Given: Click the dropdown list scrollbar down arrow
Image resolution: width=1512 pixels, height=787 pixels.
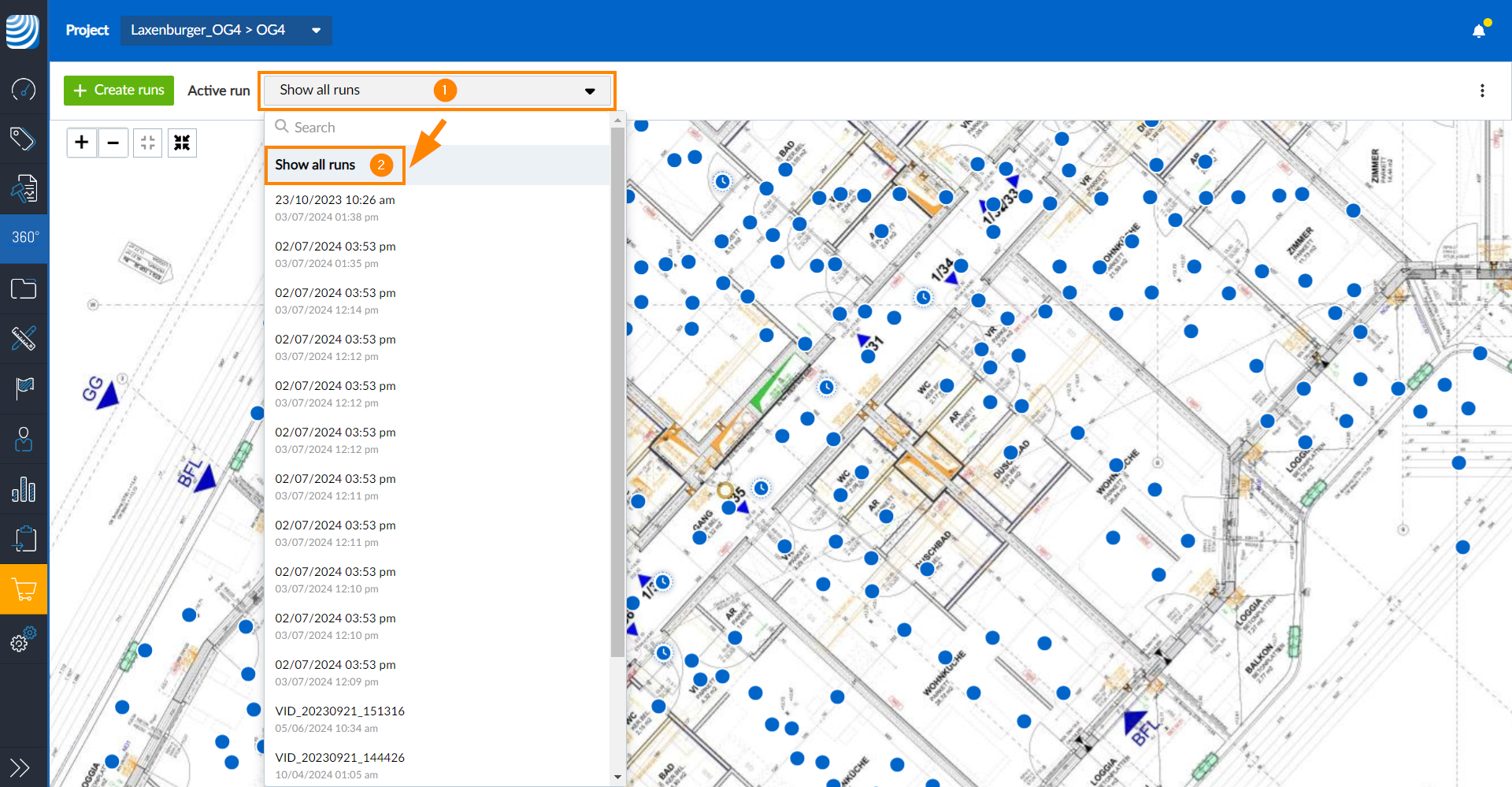Looking at the screenshot, I should [x=617, y=777].
